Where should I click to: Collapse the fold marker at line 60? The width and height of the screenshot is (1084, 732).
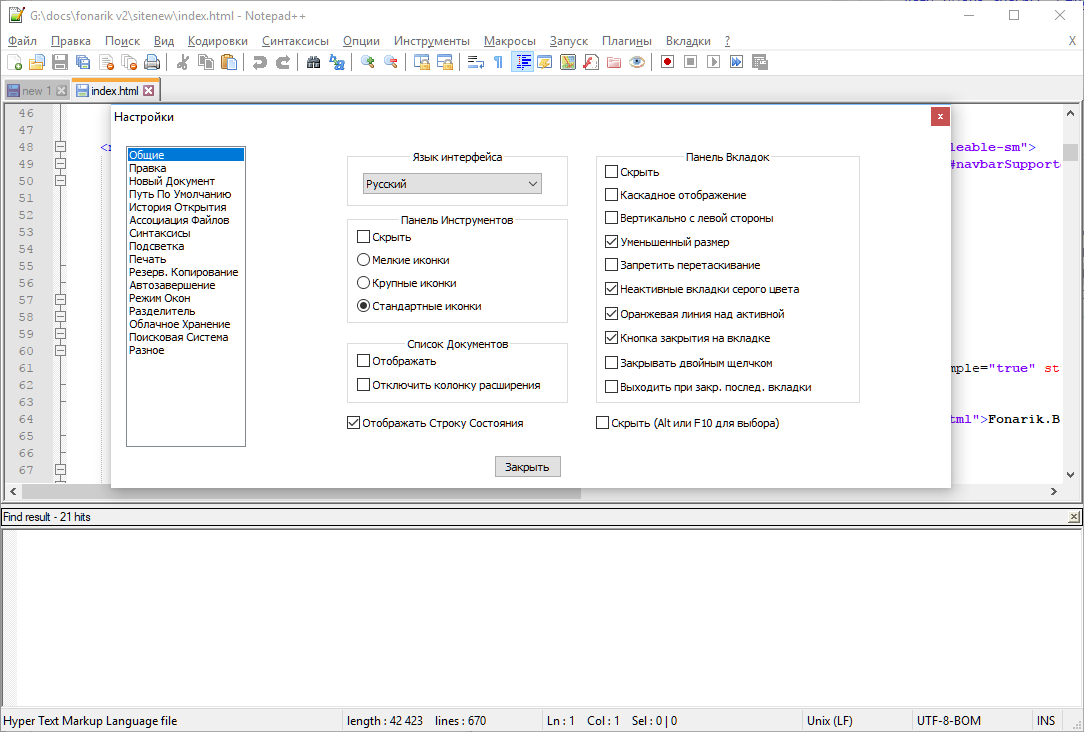[x=60, y=350]
